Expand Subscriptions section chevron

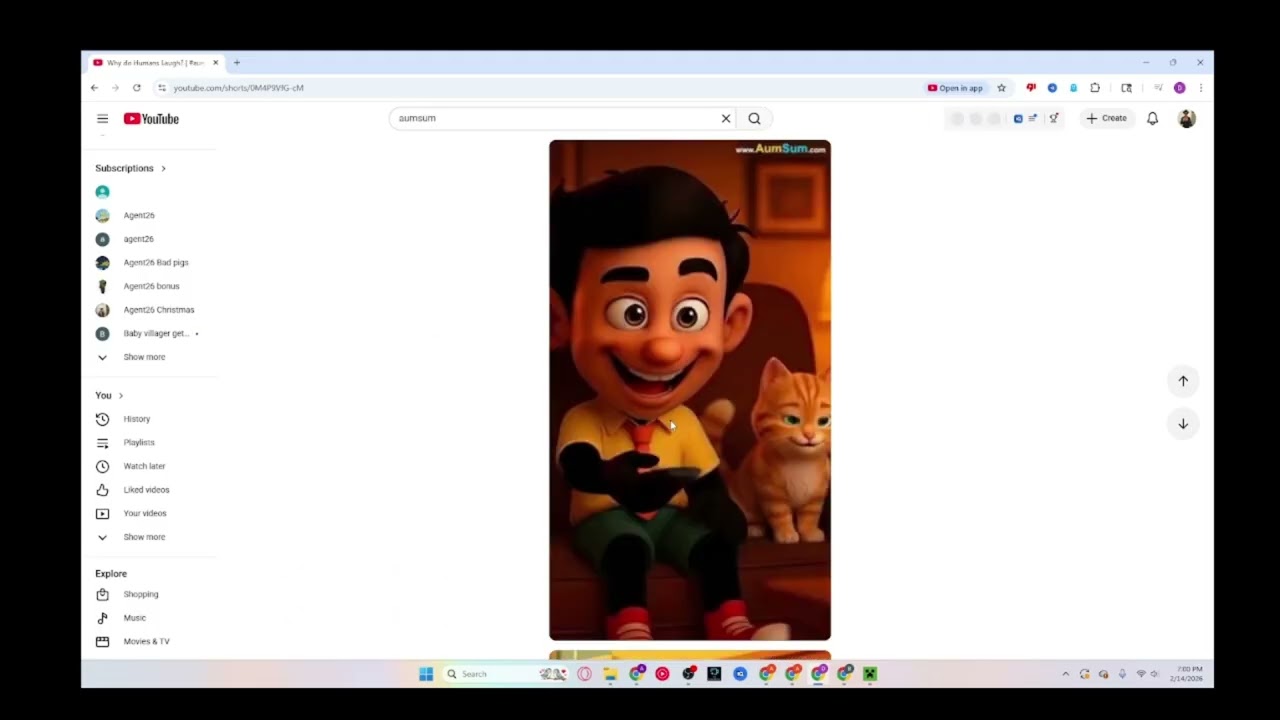(x=163, y=168)
